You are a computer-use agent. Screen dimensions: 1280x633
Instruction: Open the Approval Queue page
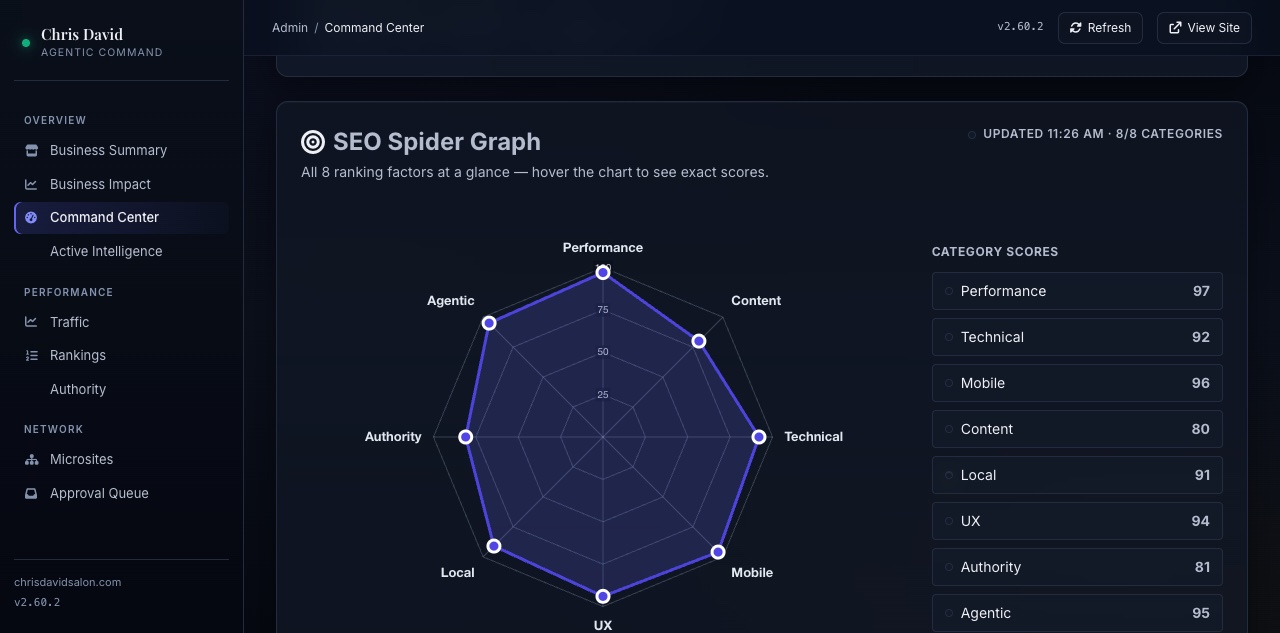coord(121,493)
